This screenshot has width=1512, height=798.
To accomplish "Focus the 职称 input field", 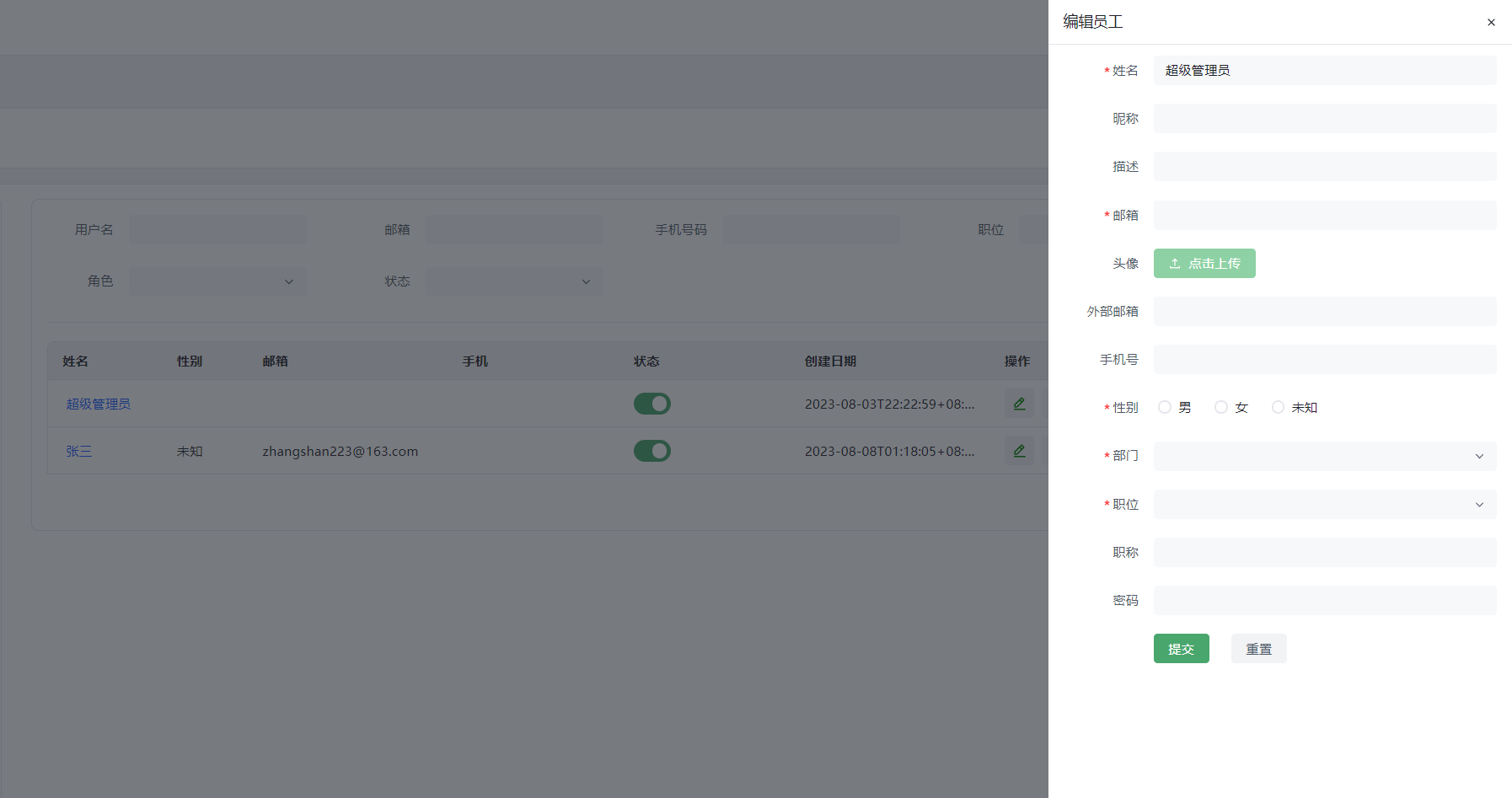I will (1325, 552).
